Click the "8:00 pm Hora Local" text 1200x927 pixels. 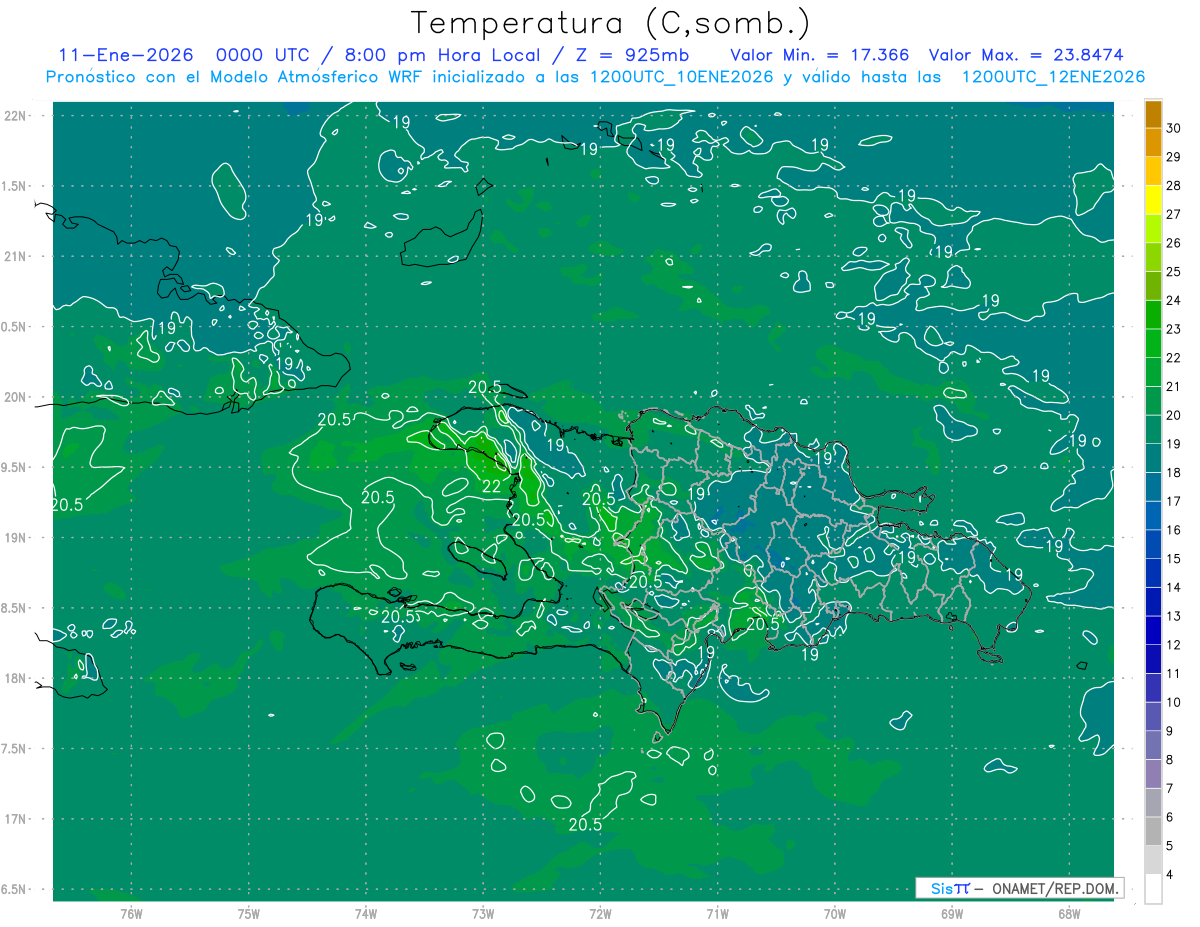(442, 55)
